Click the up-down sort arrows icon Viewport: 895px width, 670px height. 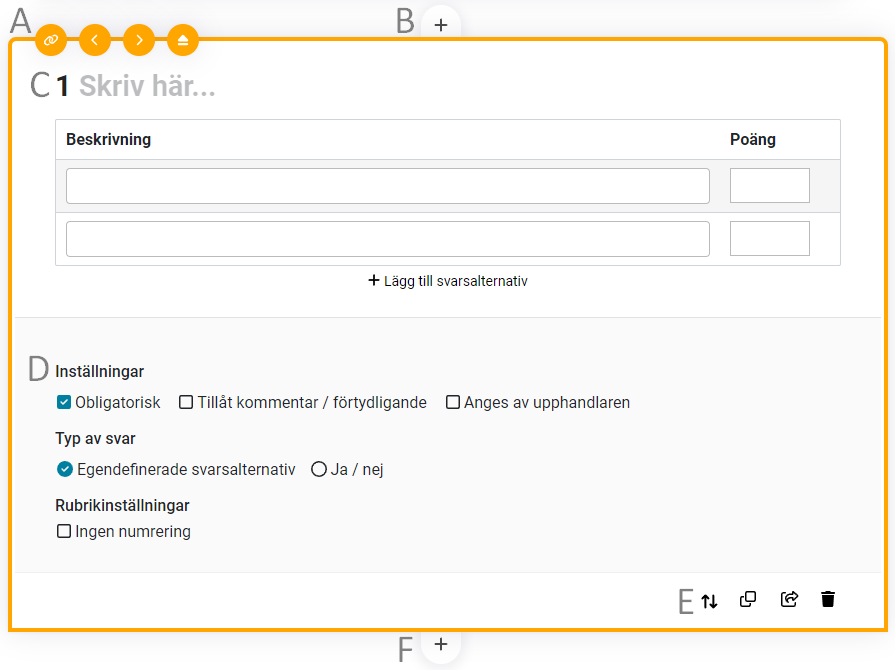tap(709, 601)
